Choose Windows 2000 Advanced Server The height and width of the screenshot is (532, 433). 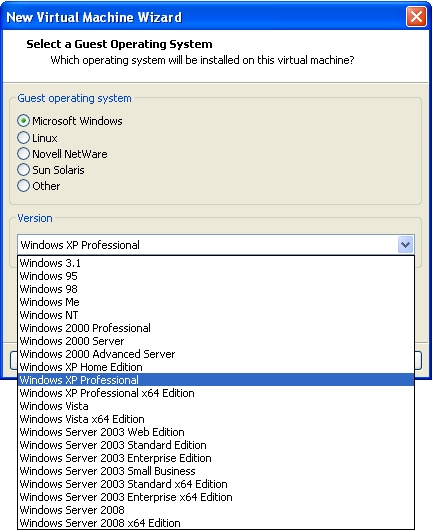tap(216, 354)
